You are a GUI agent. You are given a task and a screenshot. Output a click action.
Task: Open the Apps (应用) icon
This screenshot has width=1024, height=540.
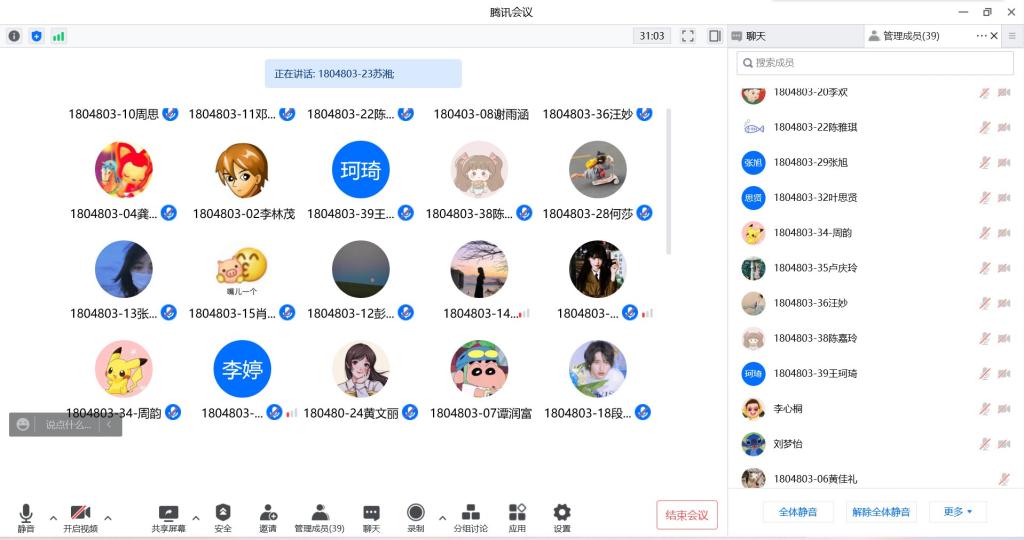point(517,517)
